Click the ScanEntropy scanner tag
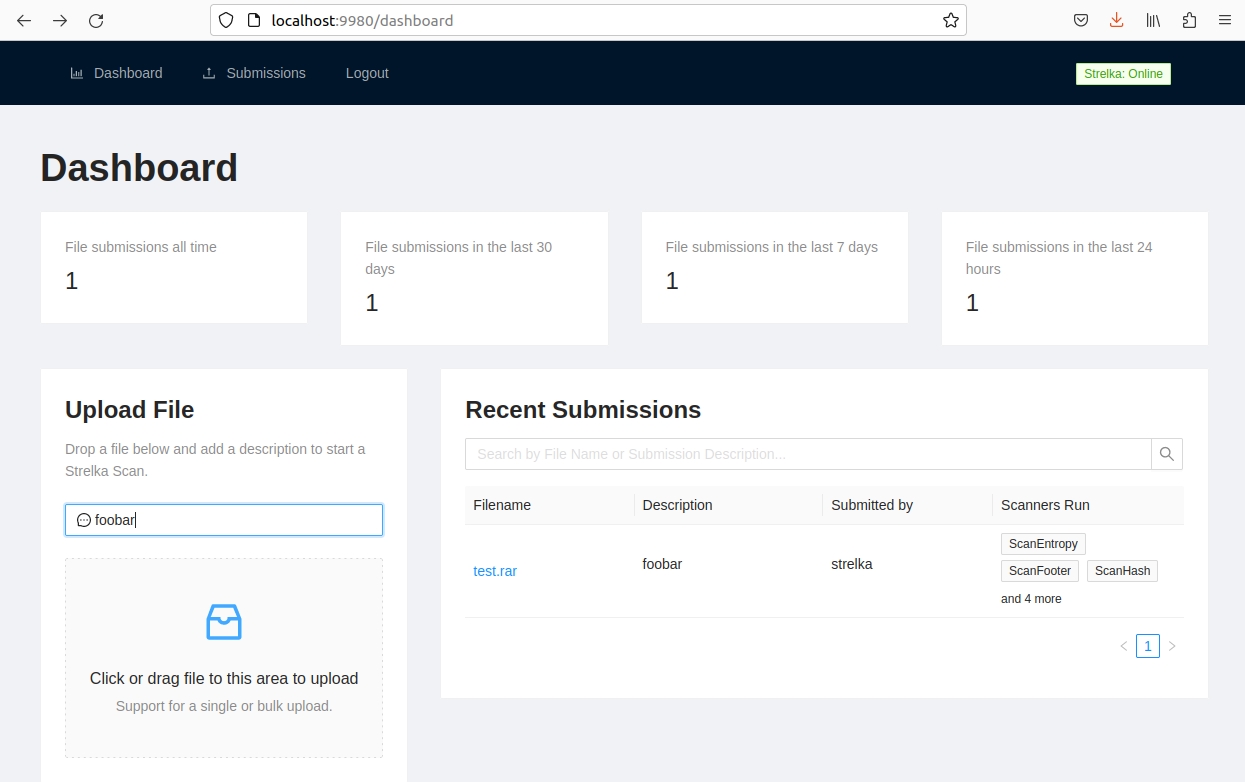The height and width of the screenshot is (782, 1245). pos(1043,544)
